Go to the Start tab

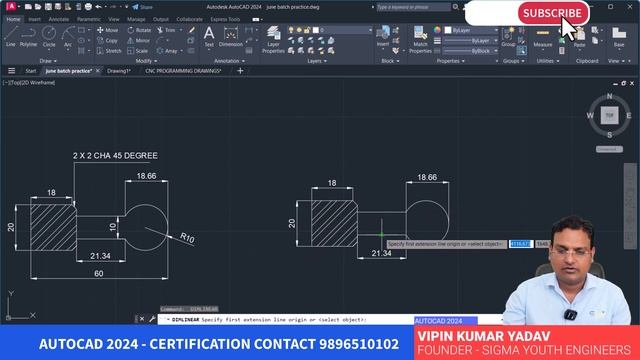click(x=31, y=71)
